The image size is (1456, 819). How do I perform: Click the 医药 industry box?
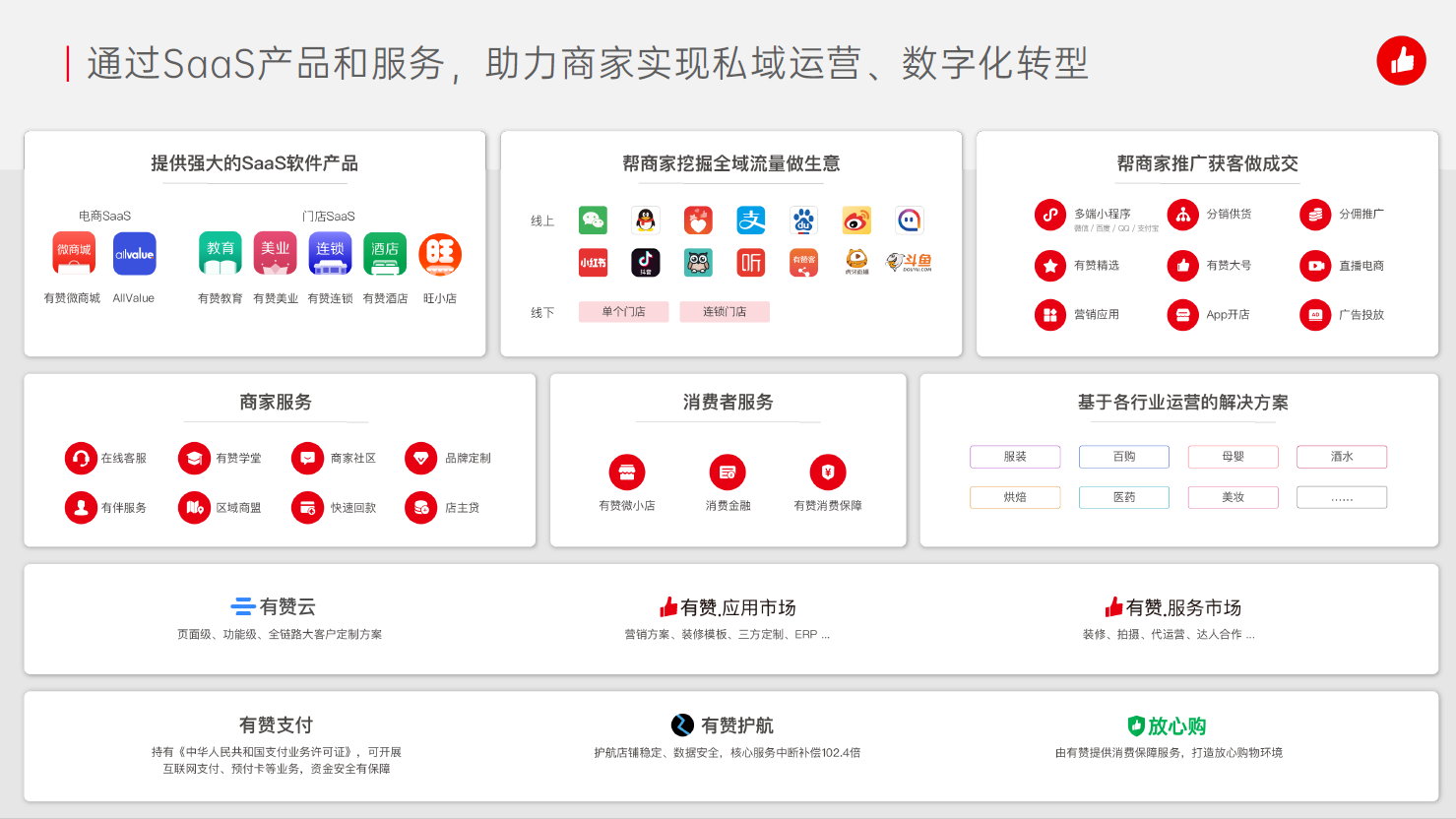click(x=1124, y=497)
